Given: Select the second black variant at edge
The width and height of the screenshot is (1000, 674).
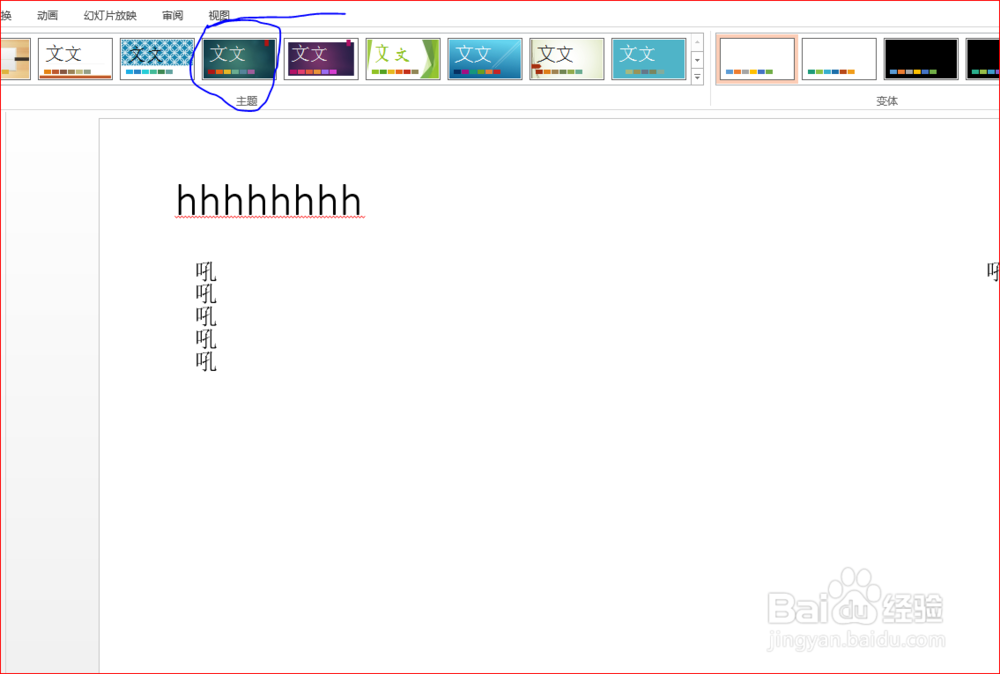Looking at the screenshot, I should (983, 59).
